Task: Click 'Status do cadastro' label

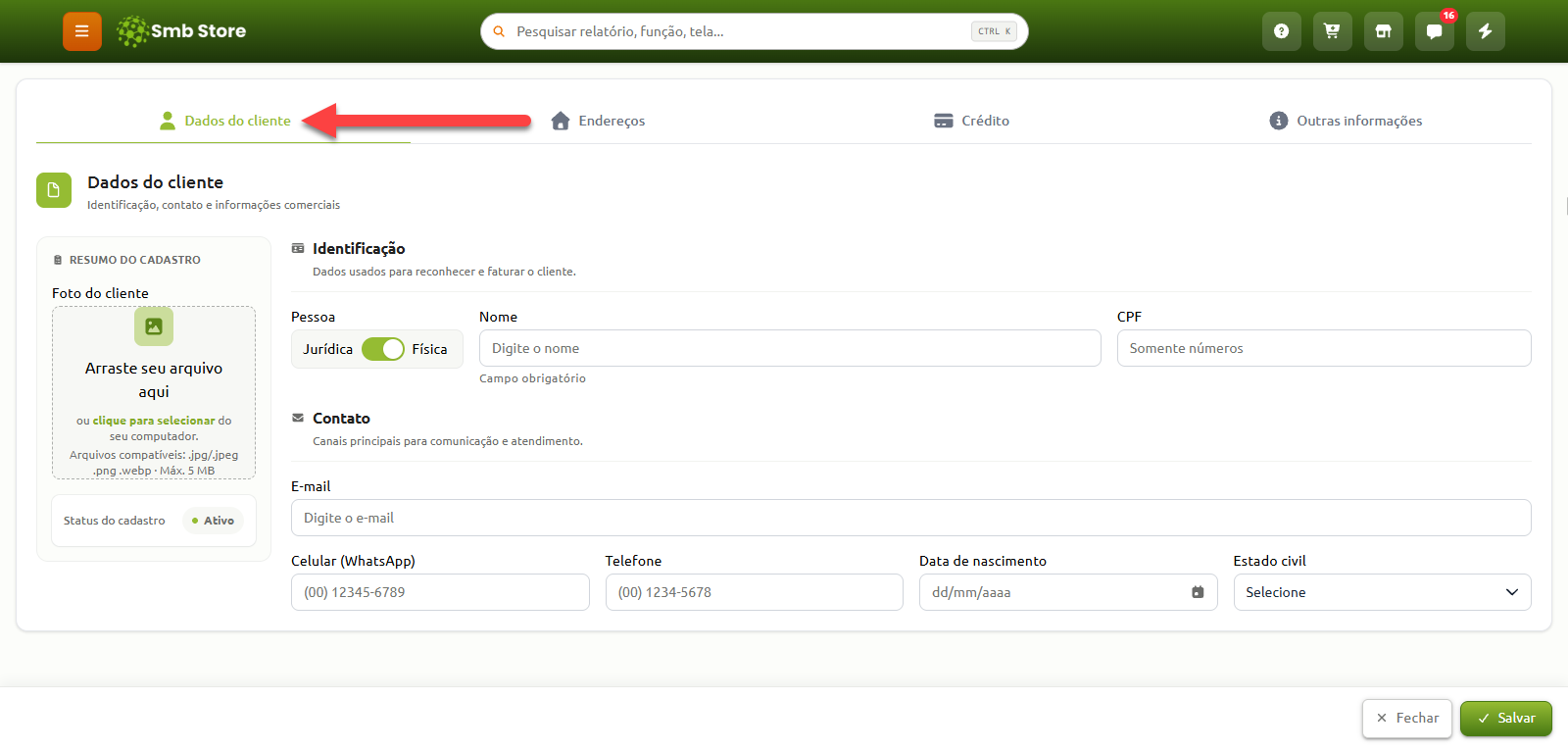Action: 115,521
